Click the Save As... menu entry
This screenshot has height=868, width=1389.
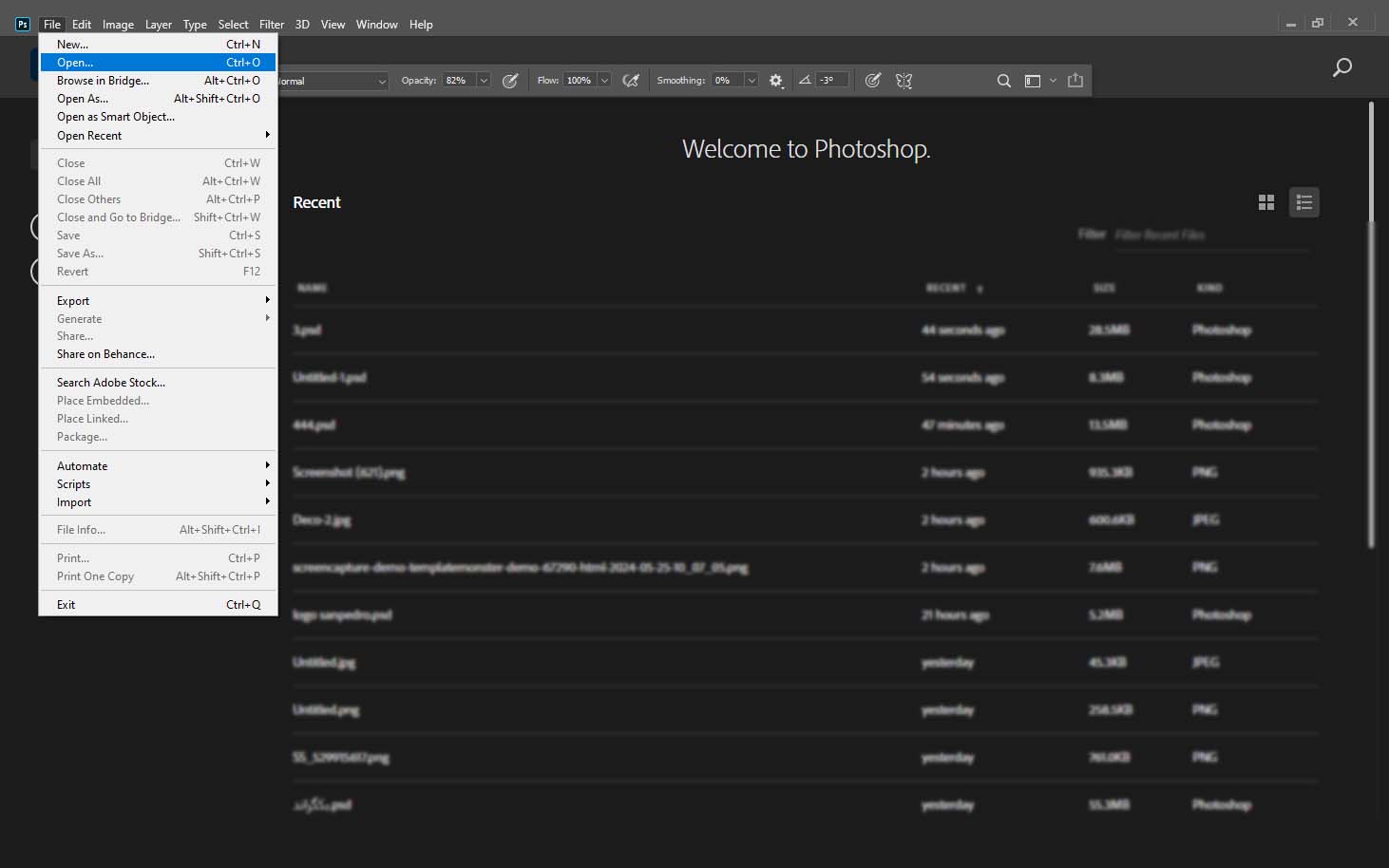click(158, 254)
